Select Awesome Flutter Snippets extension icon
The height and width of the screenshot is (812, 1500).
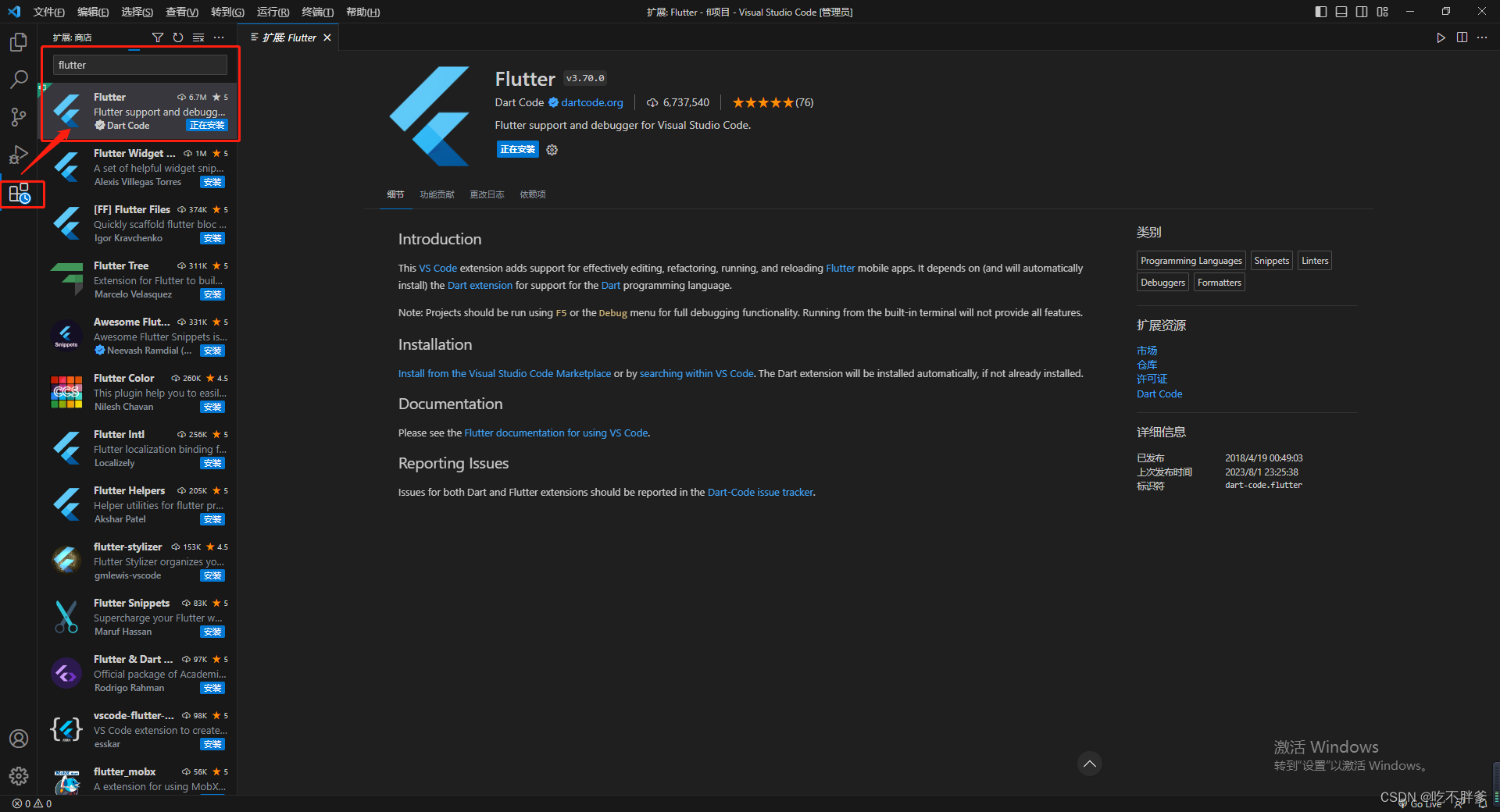[66, 337]
